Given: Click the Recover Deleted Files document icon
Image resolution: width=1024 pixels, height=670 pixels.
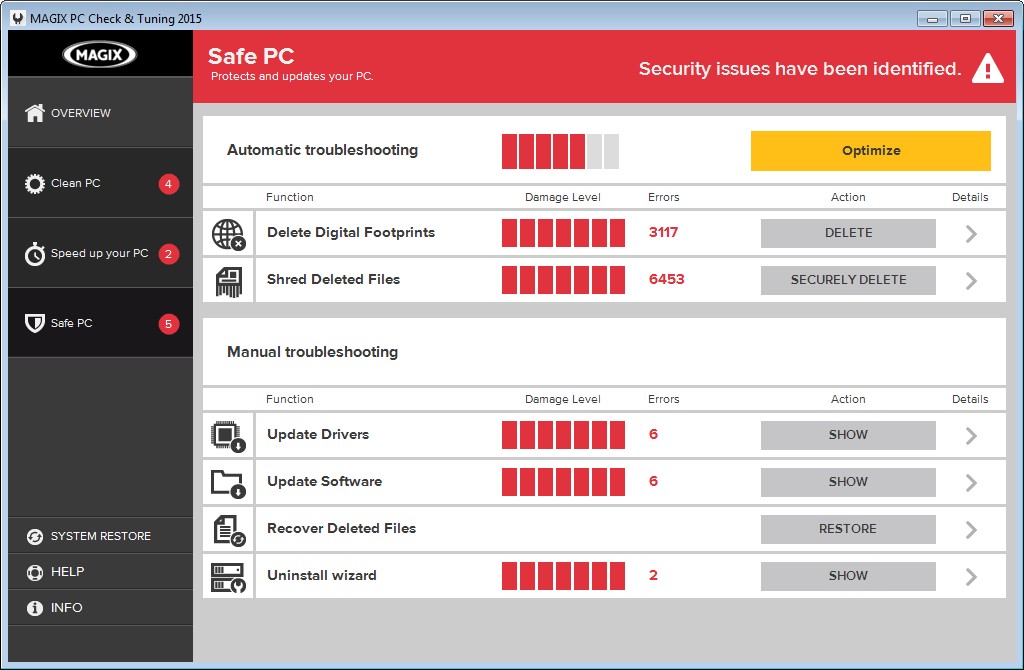Looking at the screenshot, I should coord(228,530).
